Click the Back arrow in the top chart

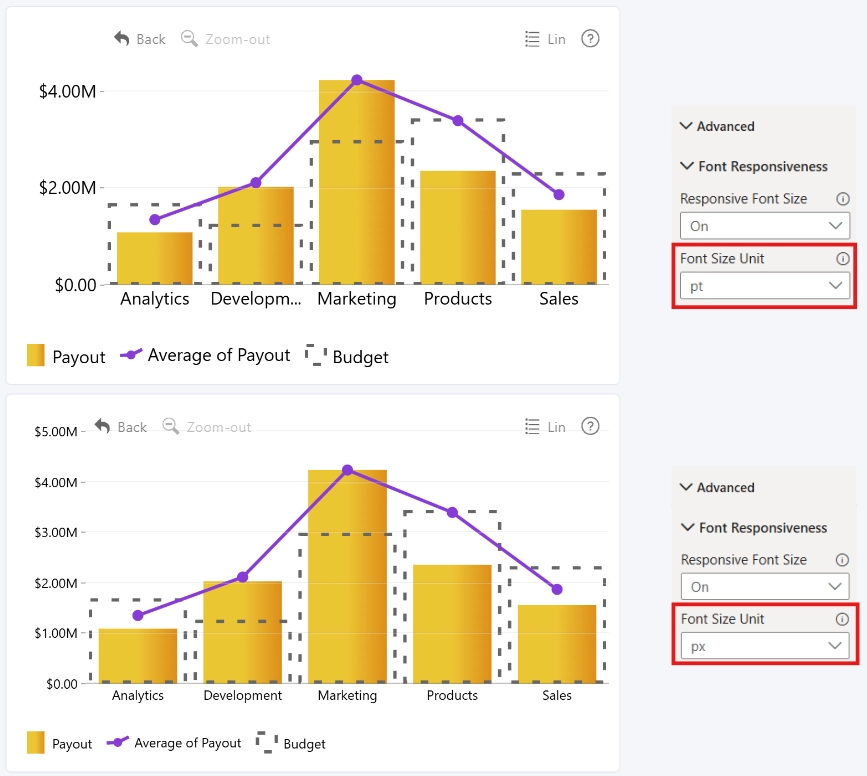[122, 39]
